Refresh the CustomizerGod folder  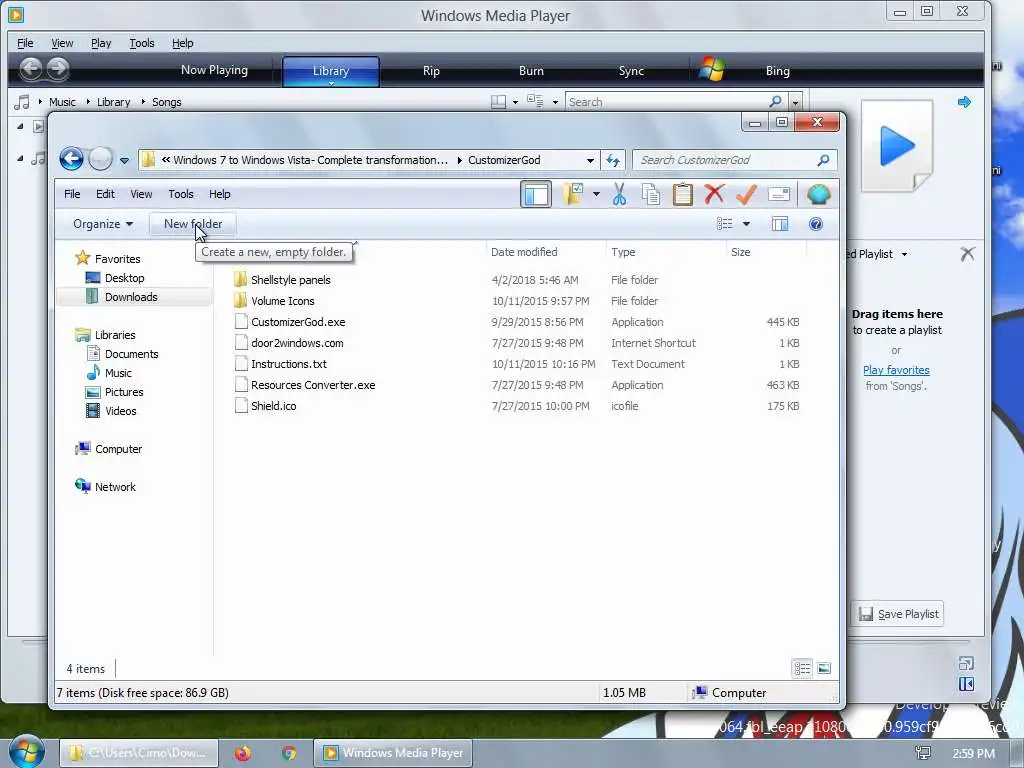(x=613, y=160)
